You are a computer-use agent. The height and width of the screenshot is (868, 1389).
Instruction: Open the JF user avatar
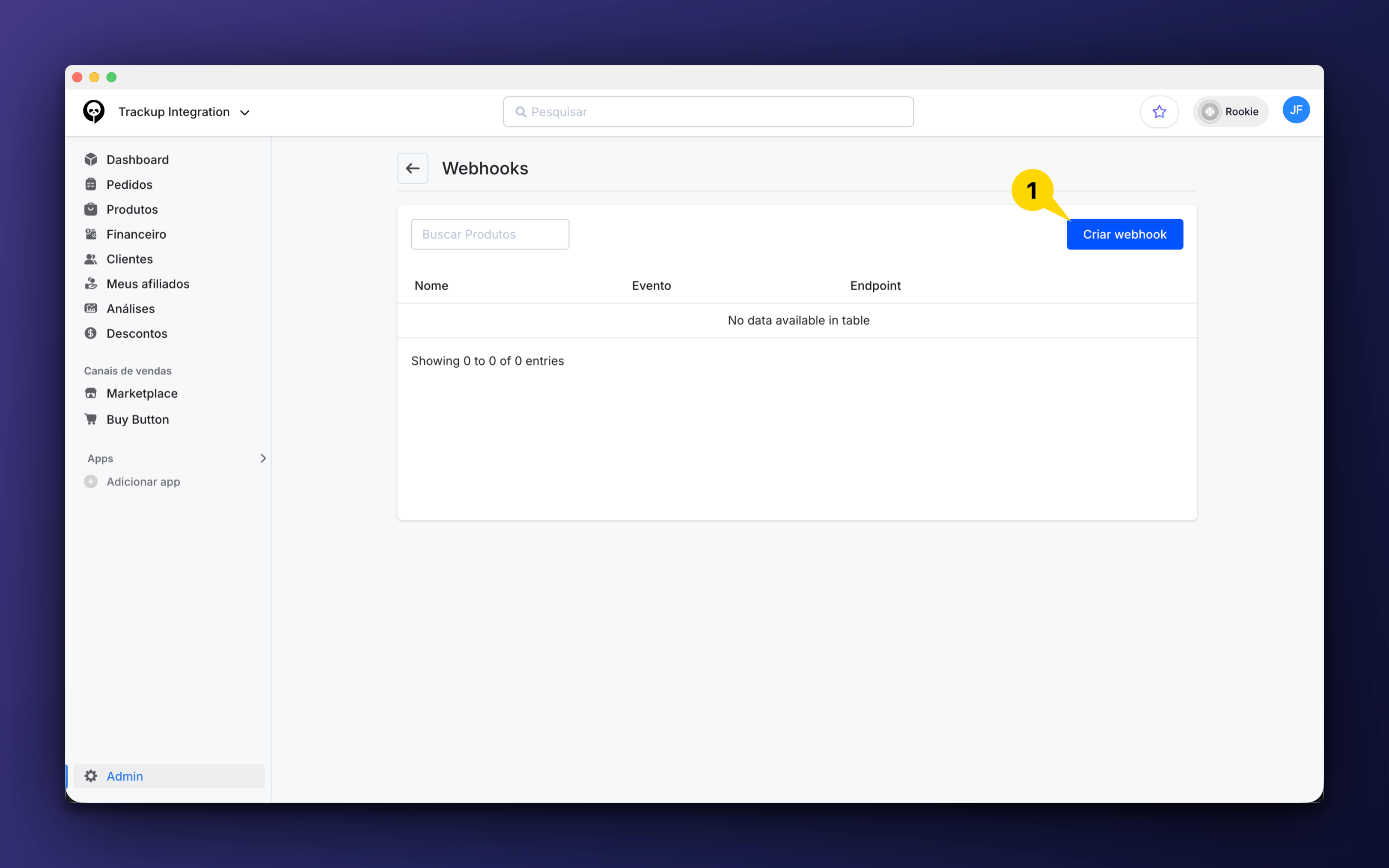click(1295, 110)
